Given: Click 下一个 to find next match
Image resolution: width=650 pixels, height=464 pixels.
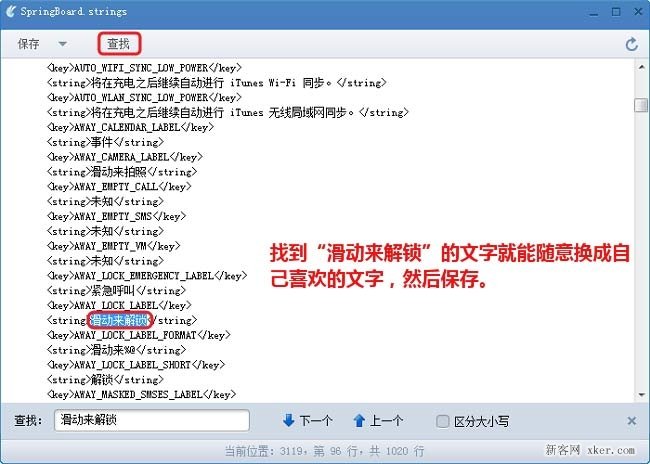Looking at the screenshot, I should 316,421.
